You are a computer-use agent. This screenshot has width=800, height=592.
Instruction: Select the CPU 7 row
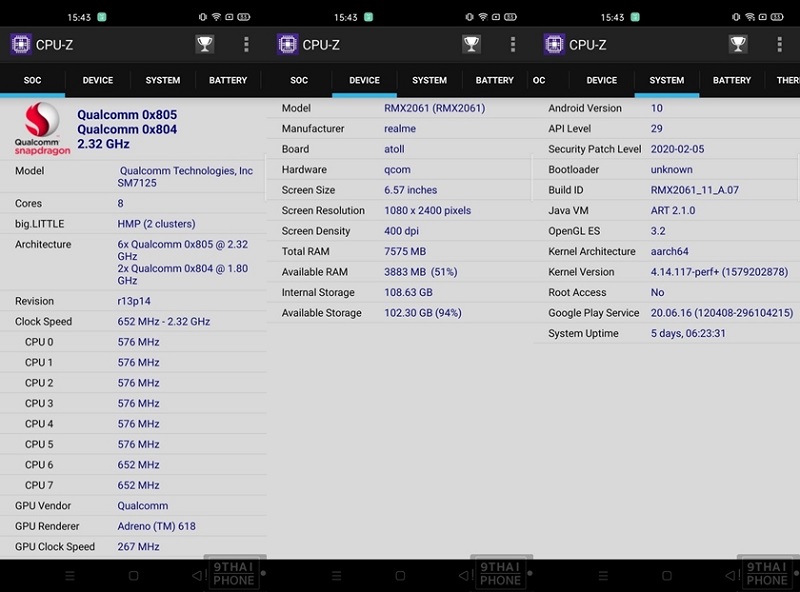click(133, 485)
